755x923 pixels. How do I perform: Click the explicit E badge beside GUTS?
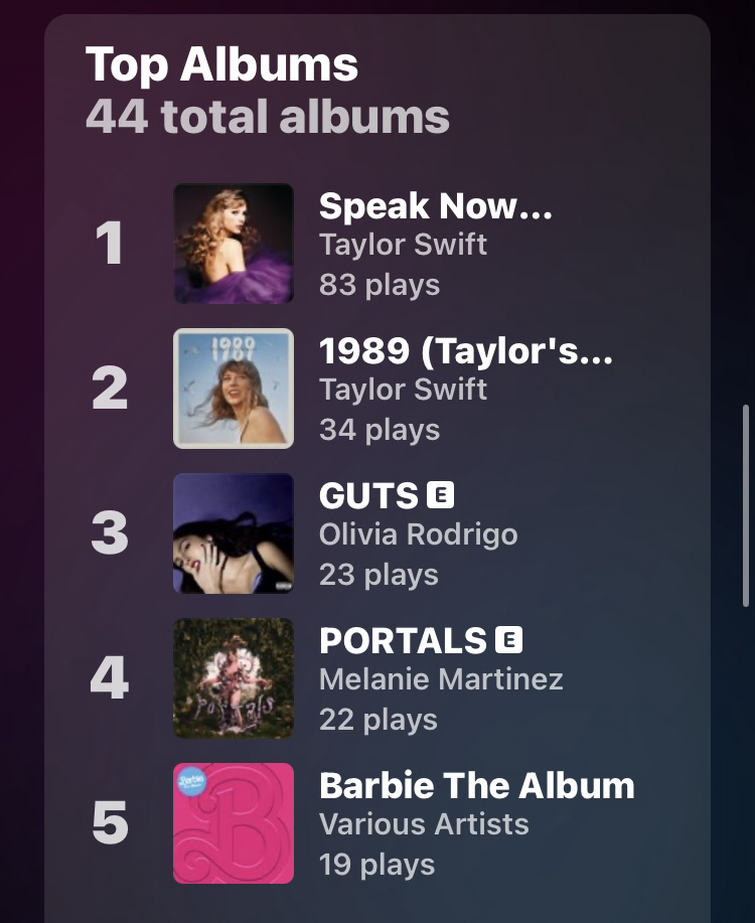tap(441, 495)
